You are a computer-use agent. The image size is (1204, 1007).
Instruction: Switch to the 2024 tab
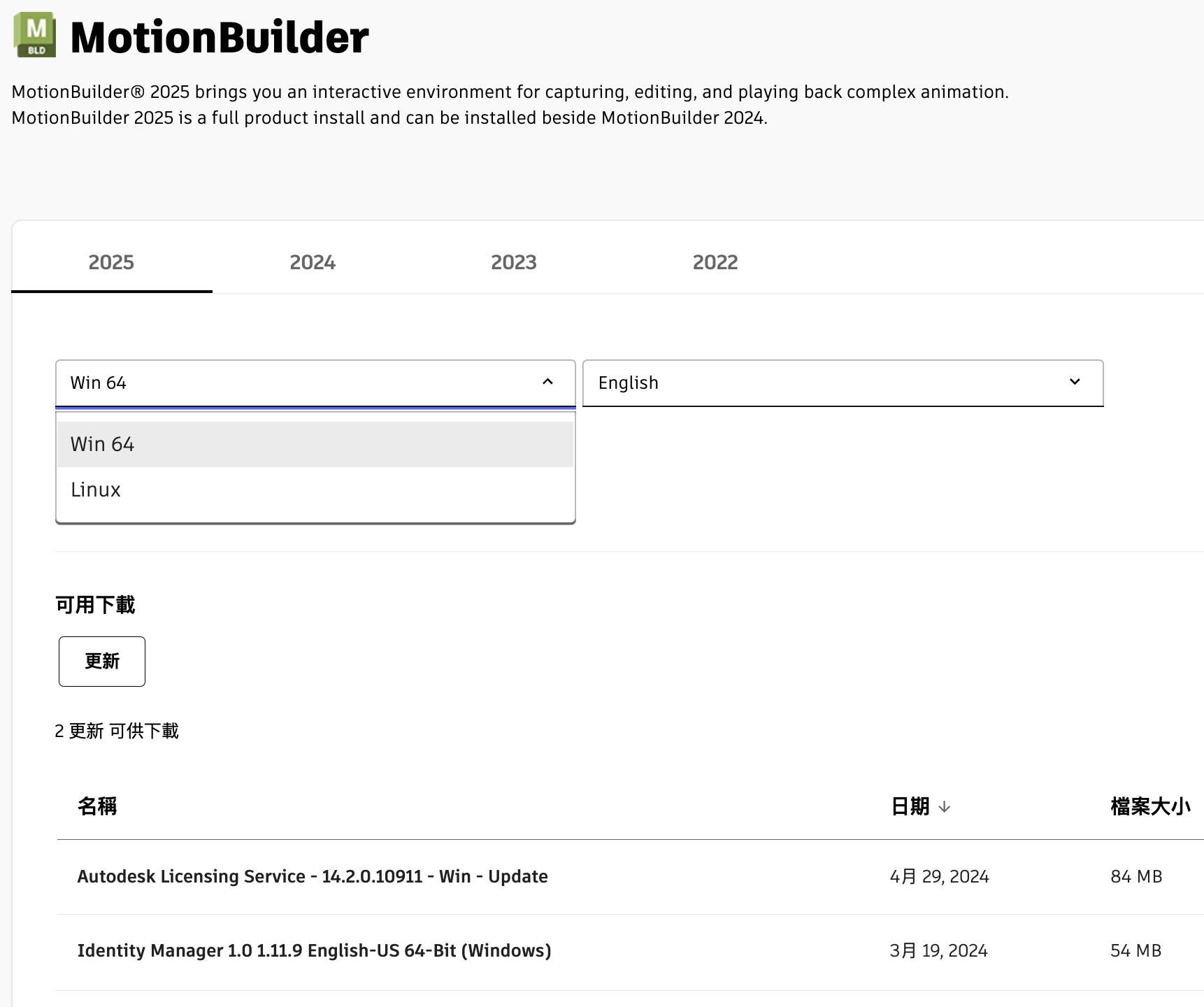pyautogui.click(x=313, y=262)
